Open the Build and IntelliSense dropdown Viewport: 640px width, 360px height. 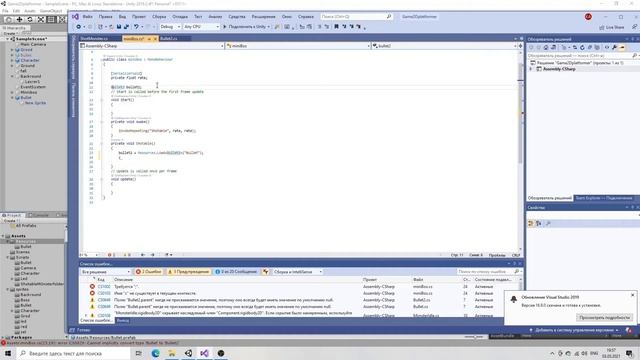tap(298, 272)
